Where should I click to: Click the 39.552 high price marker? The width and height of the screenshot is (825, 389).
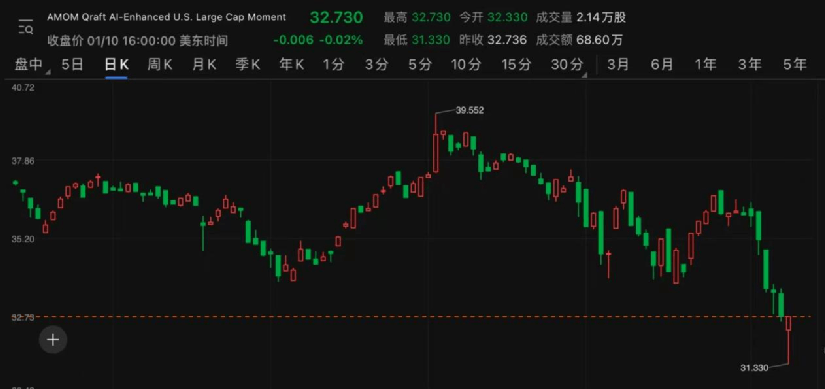469,111
